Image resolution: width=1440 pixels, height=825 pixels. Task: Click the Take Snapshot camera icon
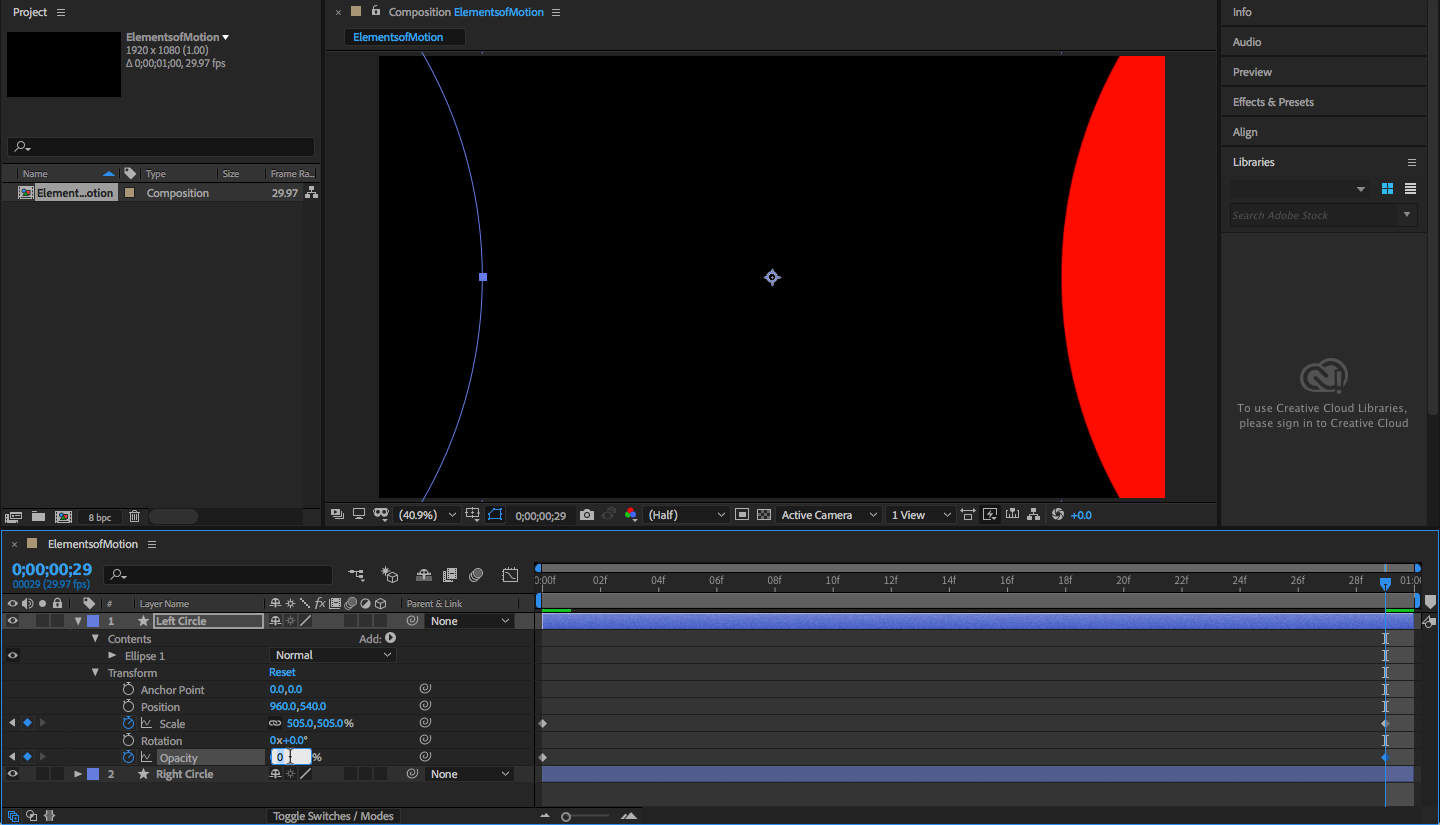(587, 515)
